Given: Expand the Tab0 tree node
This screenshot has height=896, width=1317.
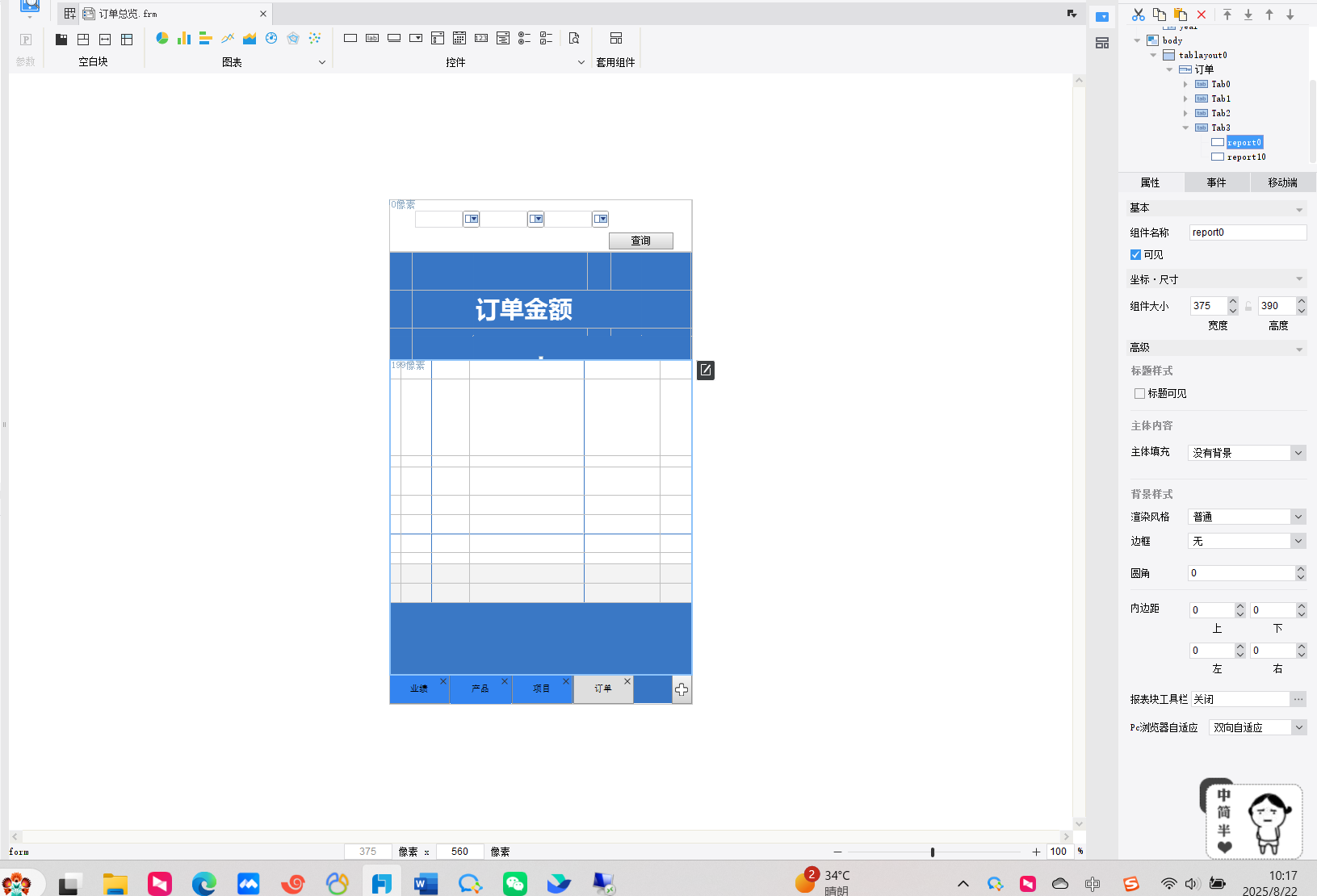Looking at the screenshot, I should pyautogui.click(x=1185, y=84).
